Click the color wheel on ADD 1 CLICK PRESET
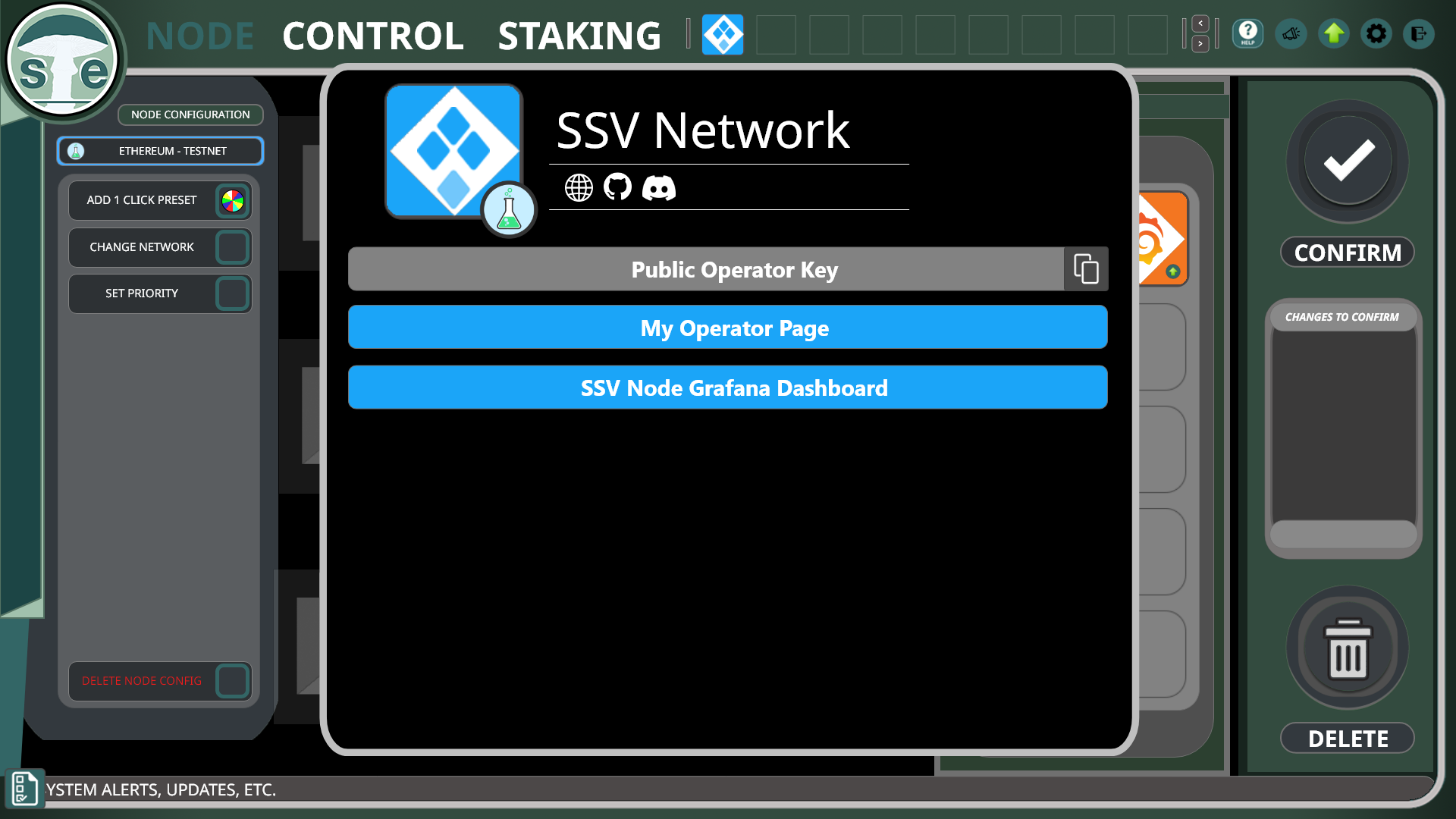Viewport: 1456px width, 819px height. click(x=233, y=200)
